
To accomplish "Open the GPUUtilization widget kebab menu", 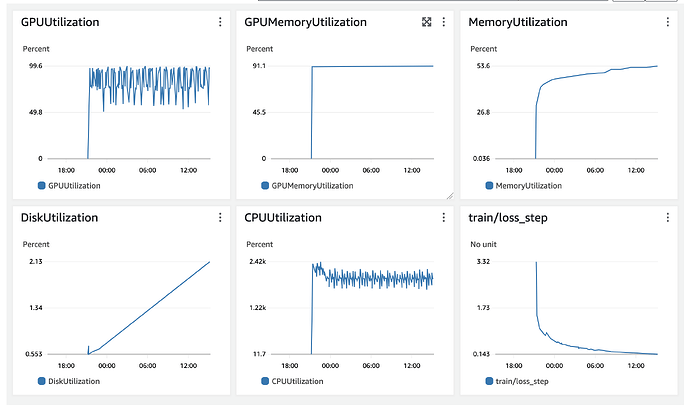I will click(220, 21).
